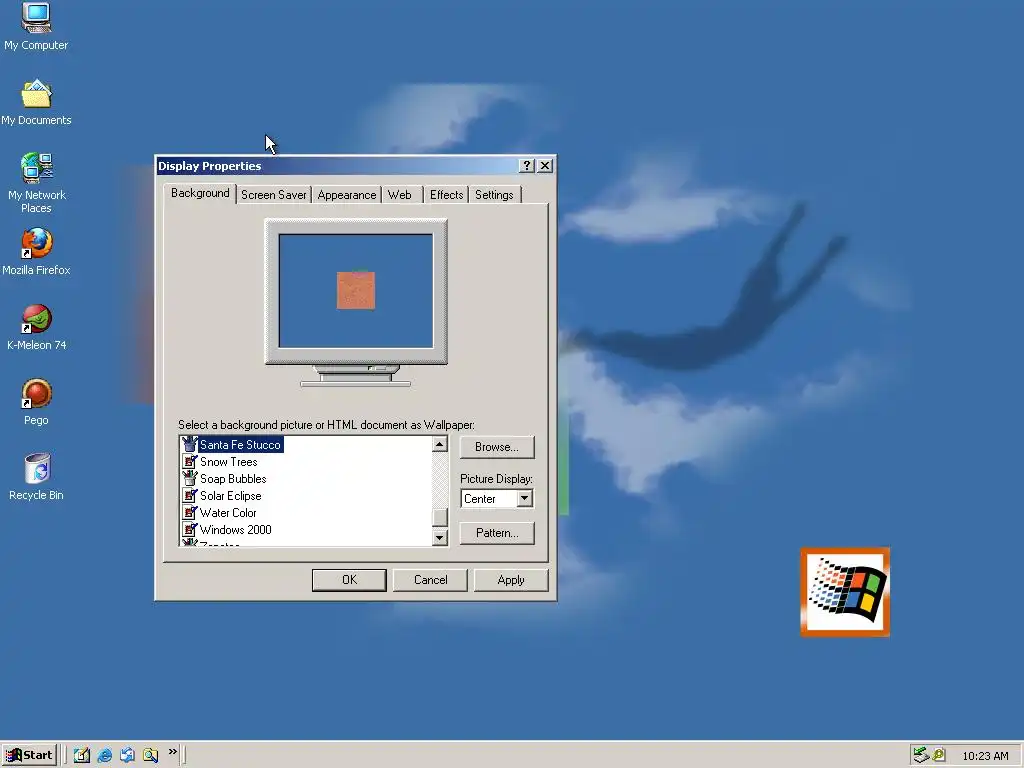Click the icon beside Solar Eclipse
The height and width of the screenshot is (768, 1024).
pyautogui.click(x=189, y=496)
